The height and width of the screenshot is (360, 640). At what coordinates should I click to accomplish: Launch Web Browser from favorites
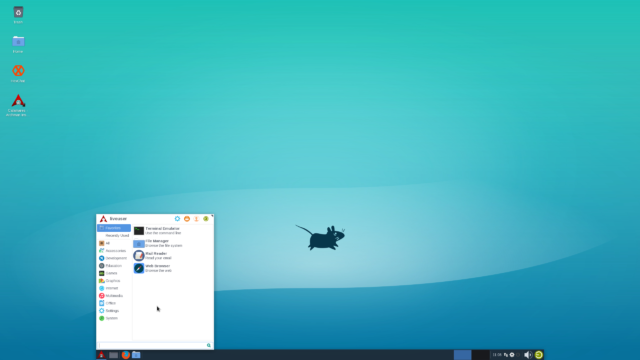(x=173, y=268)
